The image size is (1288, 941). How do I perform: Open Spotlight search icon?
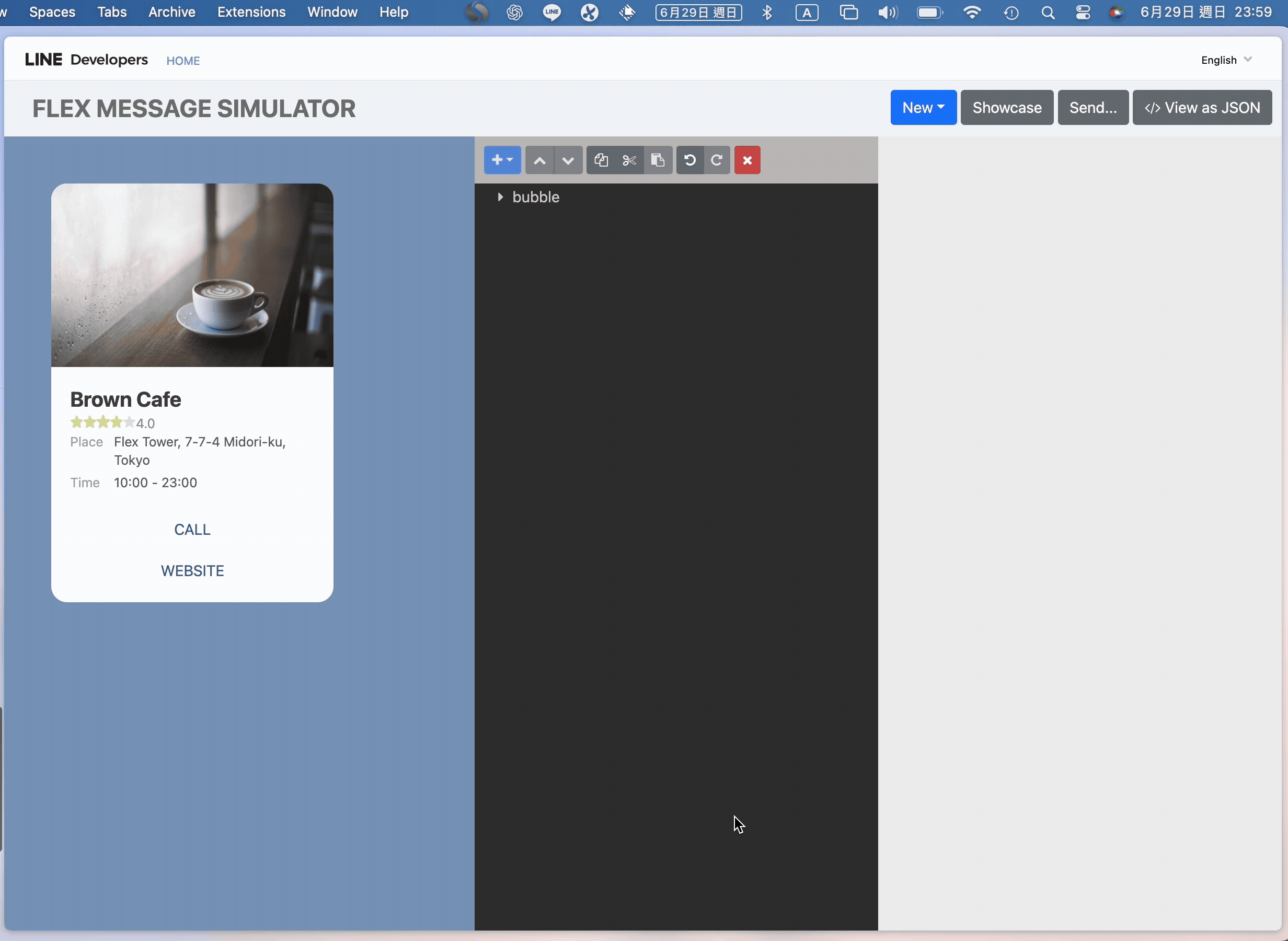coord(1048,12)
